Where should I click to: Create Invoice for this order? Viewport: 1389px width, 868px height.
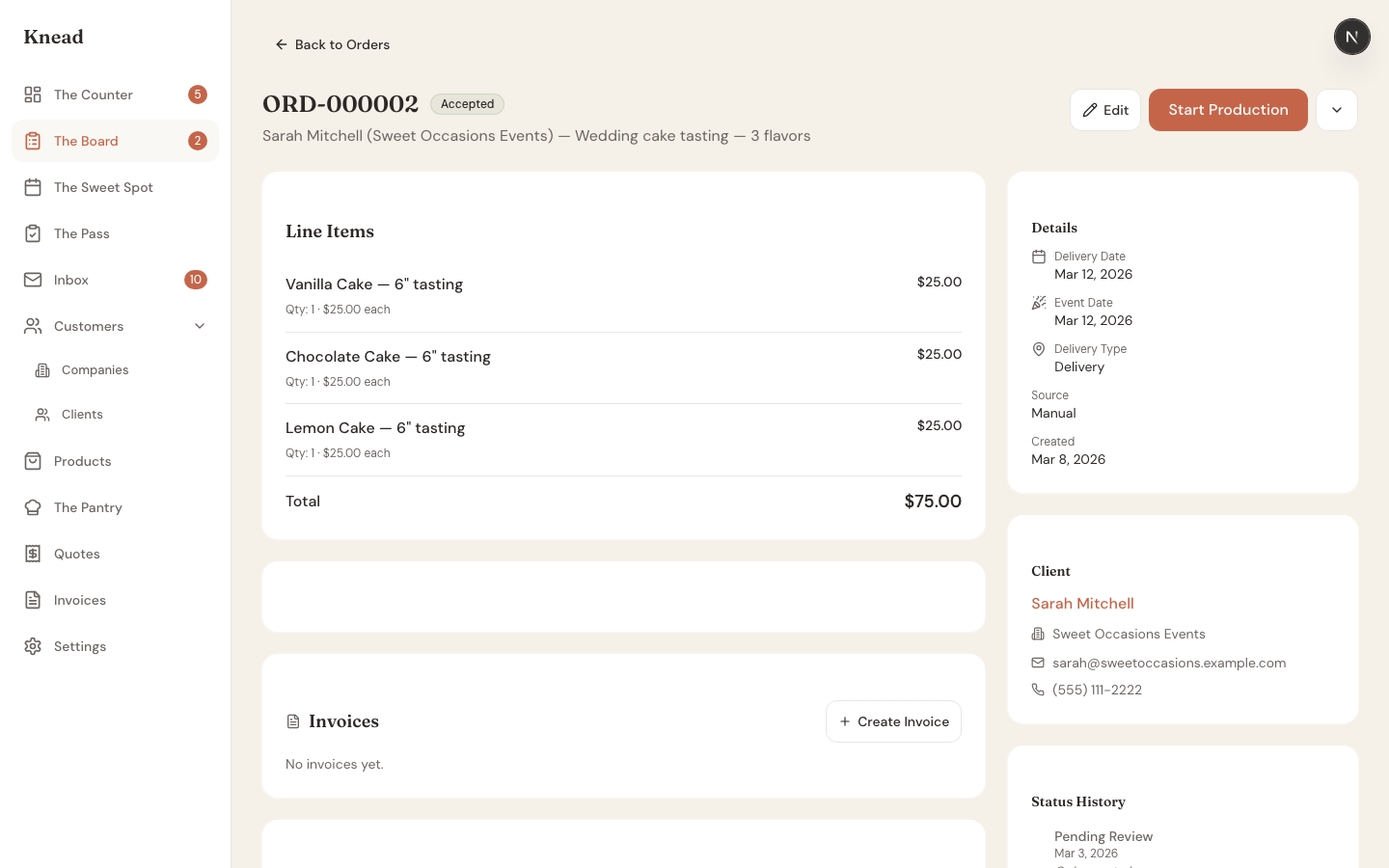[x=893, y=720]
